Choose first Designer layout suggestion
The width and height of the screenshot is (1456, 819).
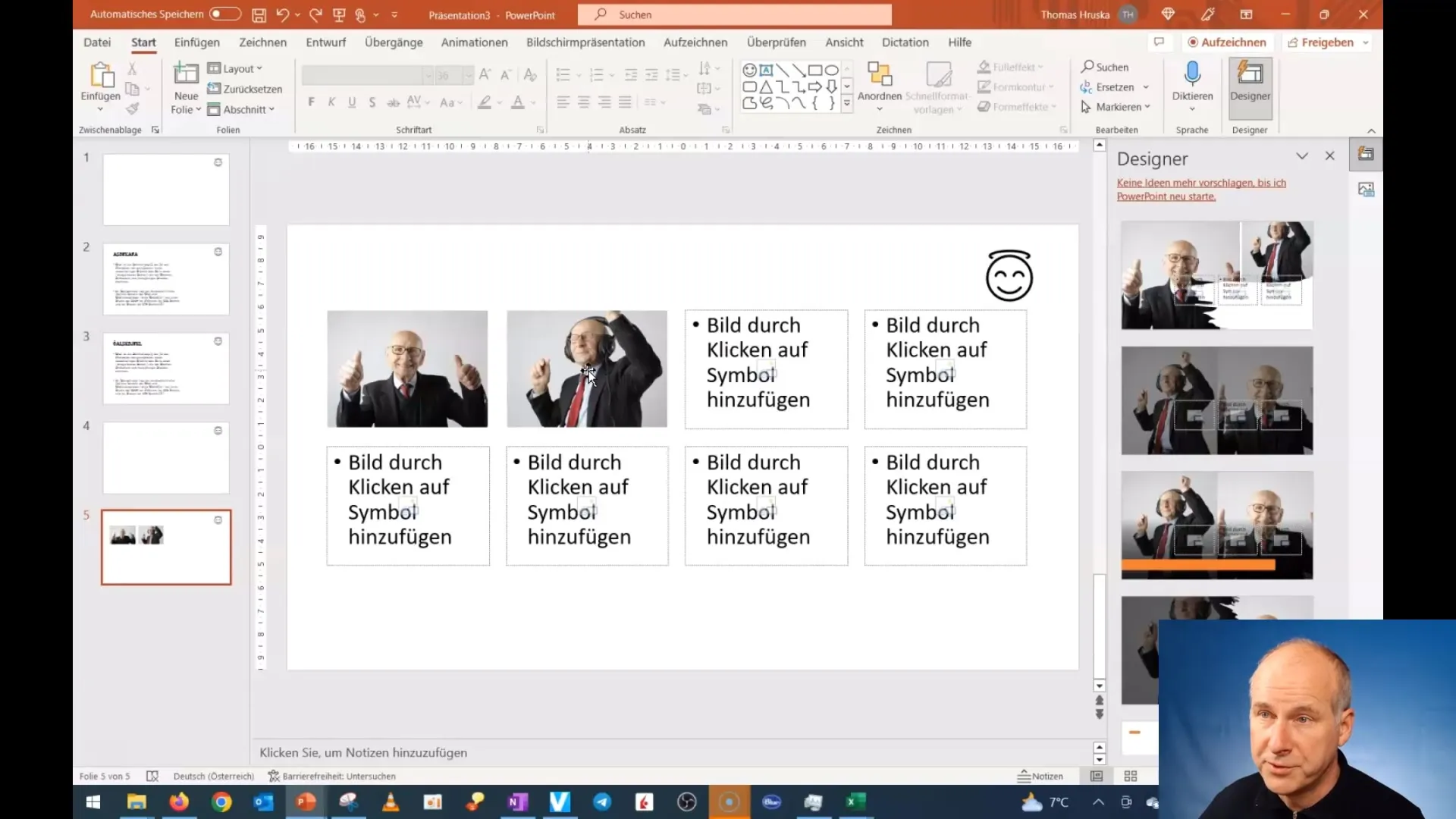point(1217,275)
